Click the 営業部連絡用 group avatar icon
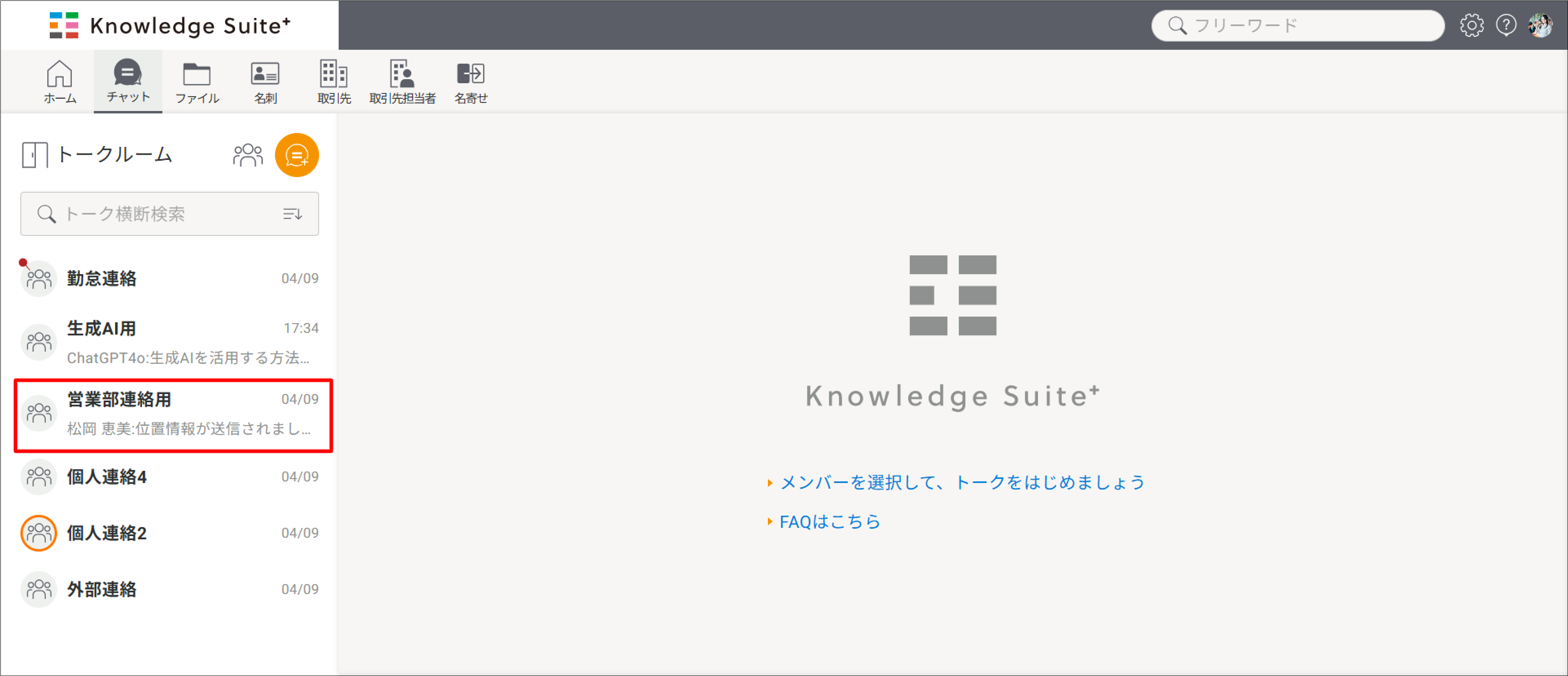Image resolution: width=1568 pixels, height=676 pixels. click(x=39, y=414)
